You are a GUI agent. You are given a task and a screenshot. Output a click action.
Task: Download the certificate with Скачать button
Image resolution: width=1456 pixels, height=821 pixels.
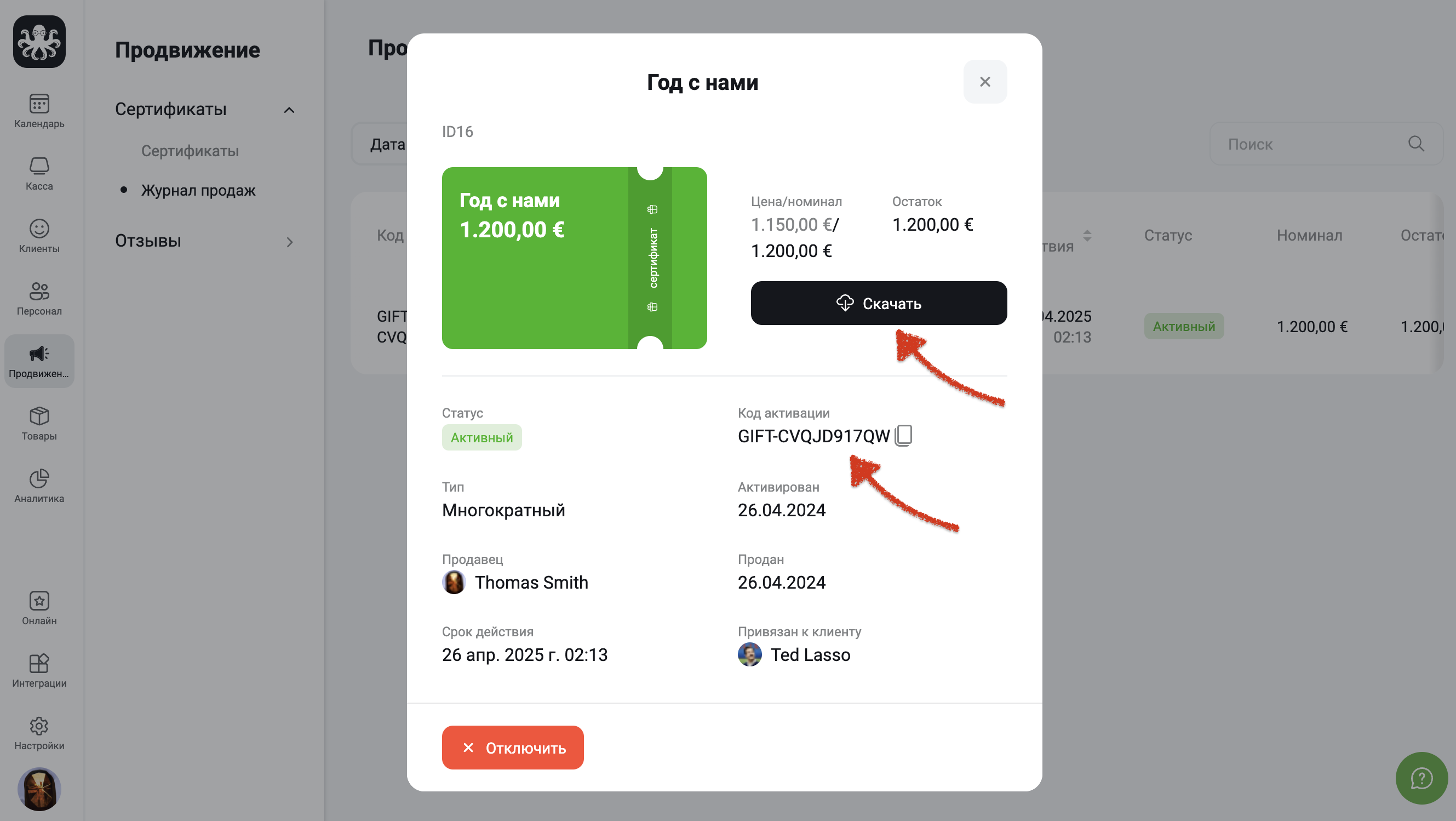point(878,303)
